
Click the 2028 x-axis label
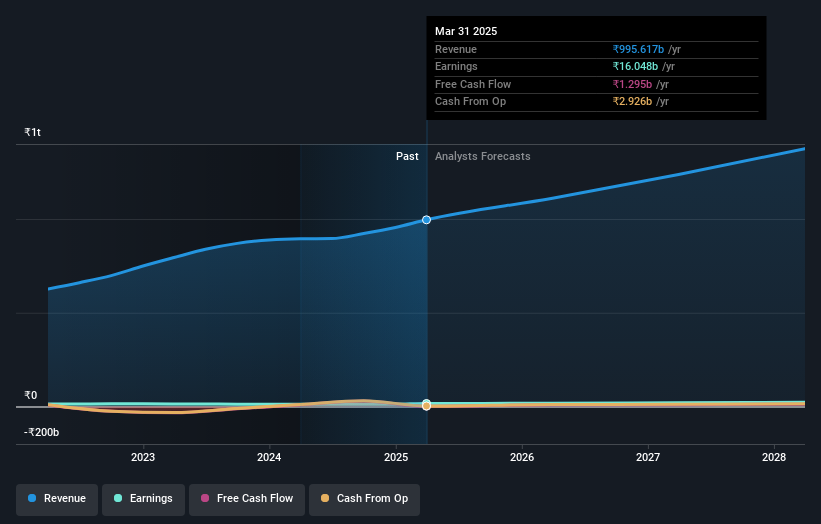point(774,457)
